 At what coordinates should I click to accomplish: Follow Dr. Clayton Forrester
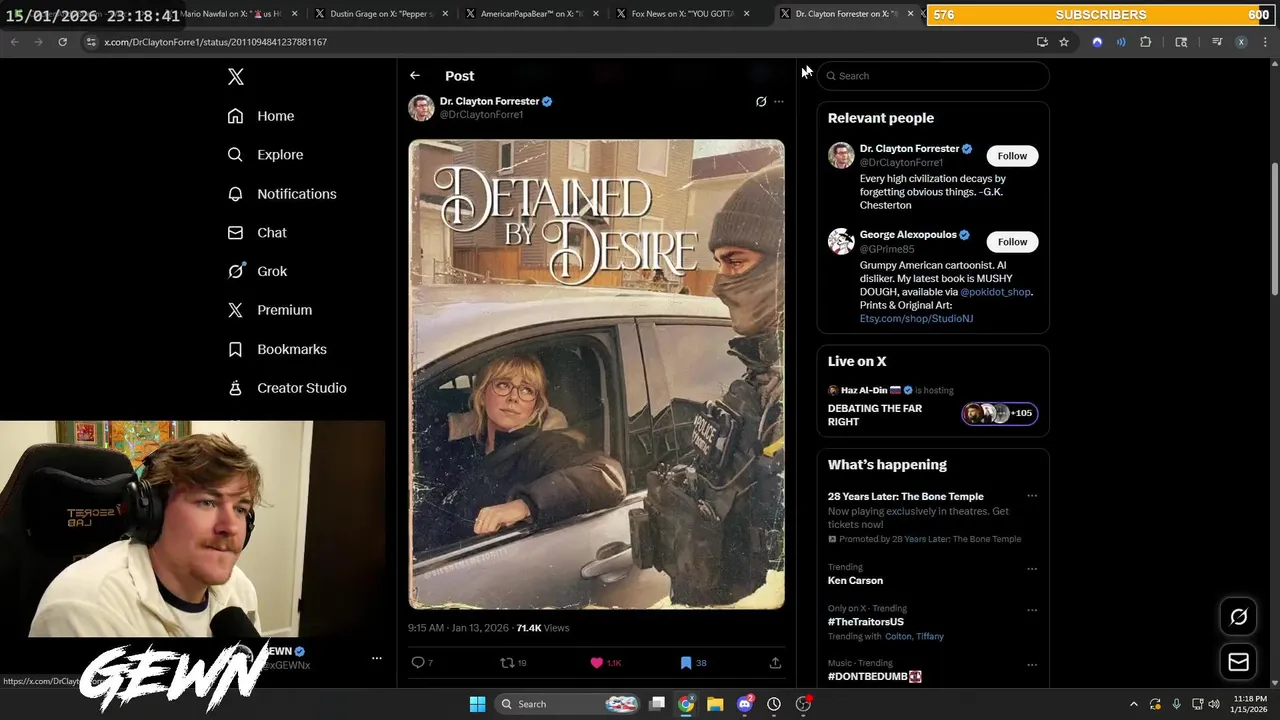pyautogui.click(x=1012, y=156)
